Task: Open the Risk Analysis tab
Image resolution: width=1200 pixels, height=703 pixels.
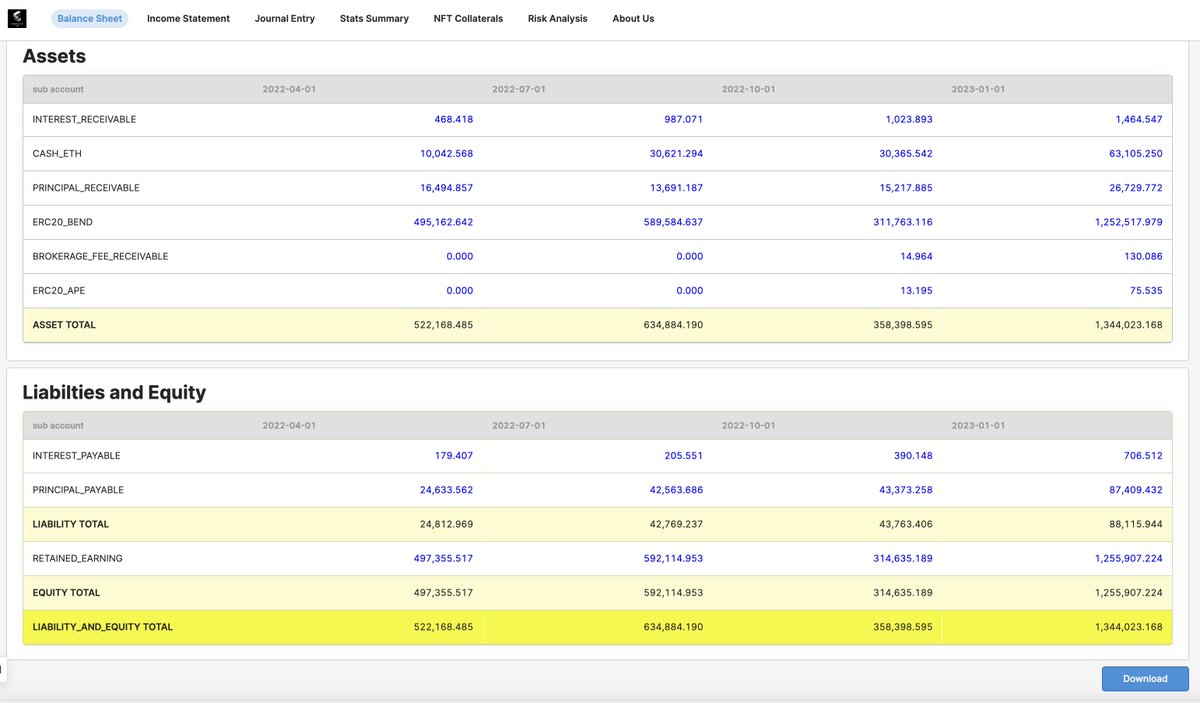Action: coord(558,18)
